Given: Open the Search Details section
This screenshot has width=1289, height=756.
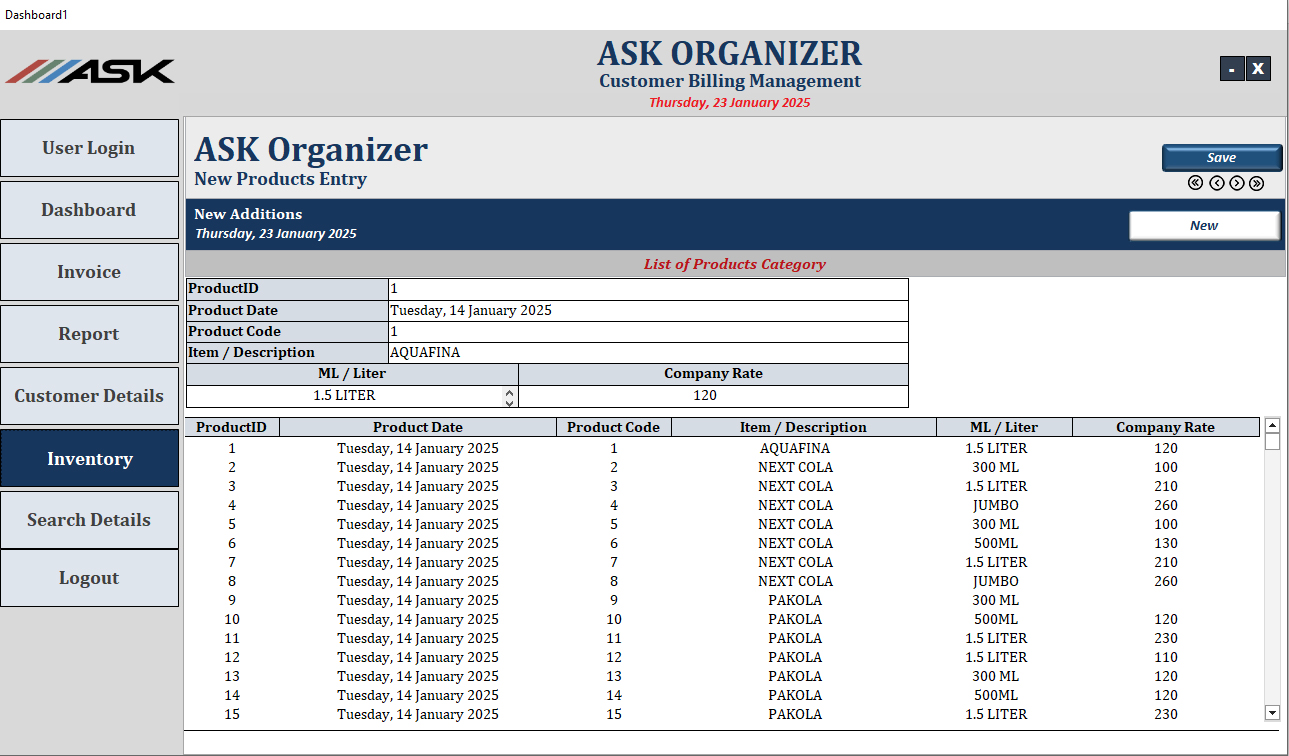Looking at the screenshot, I should (89, 520).
